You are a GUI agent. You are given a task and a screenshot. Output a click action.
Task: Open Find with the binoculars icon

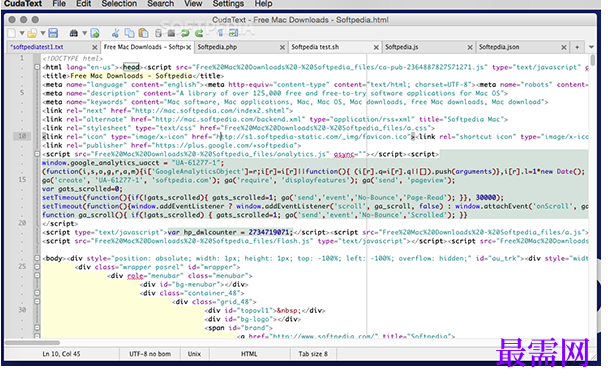[74, 33]
